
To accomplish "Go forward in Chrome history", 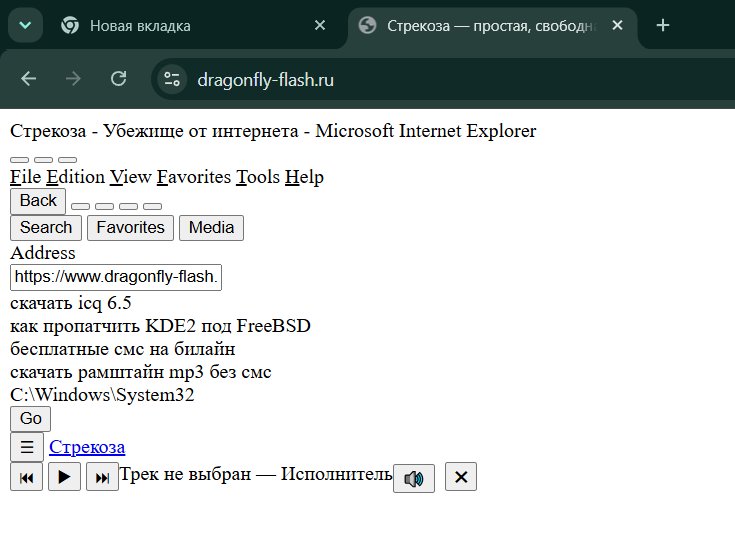I will [x=73, y=78].
